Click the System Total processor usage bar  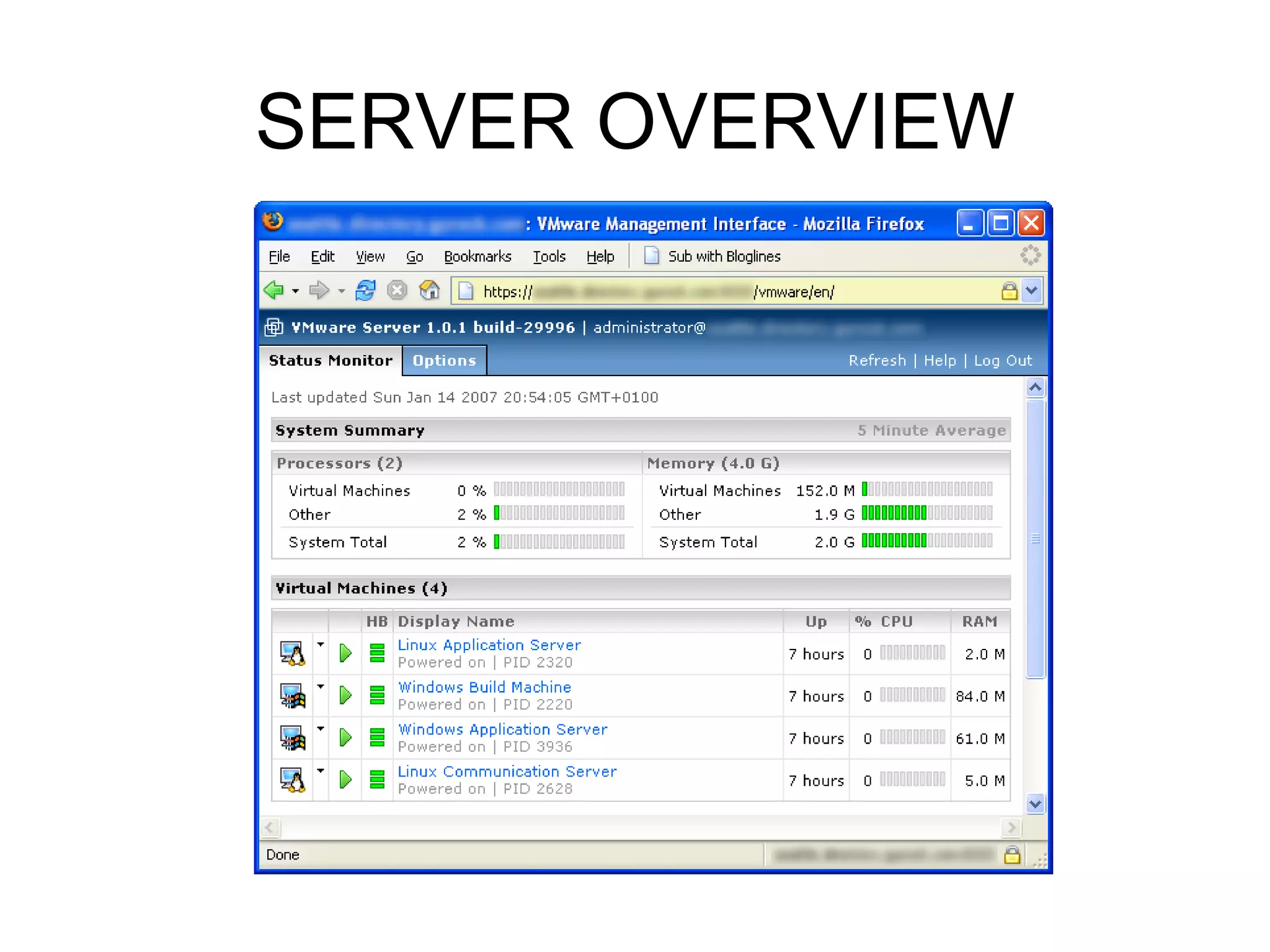pyautogui.click(x=559, y=542)
